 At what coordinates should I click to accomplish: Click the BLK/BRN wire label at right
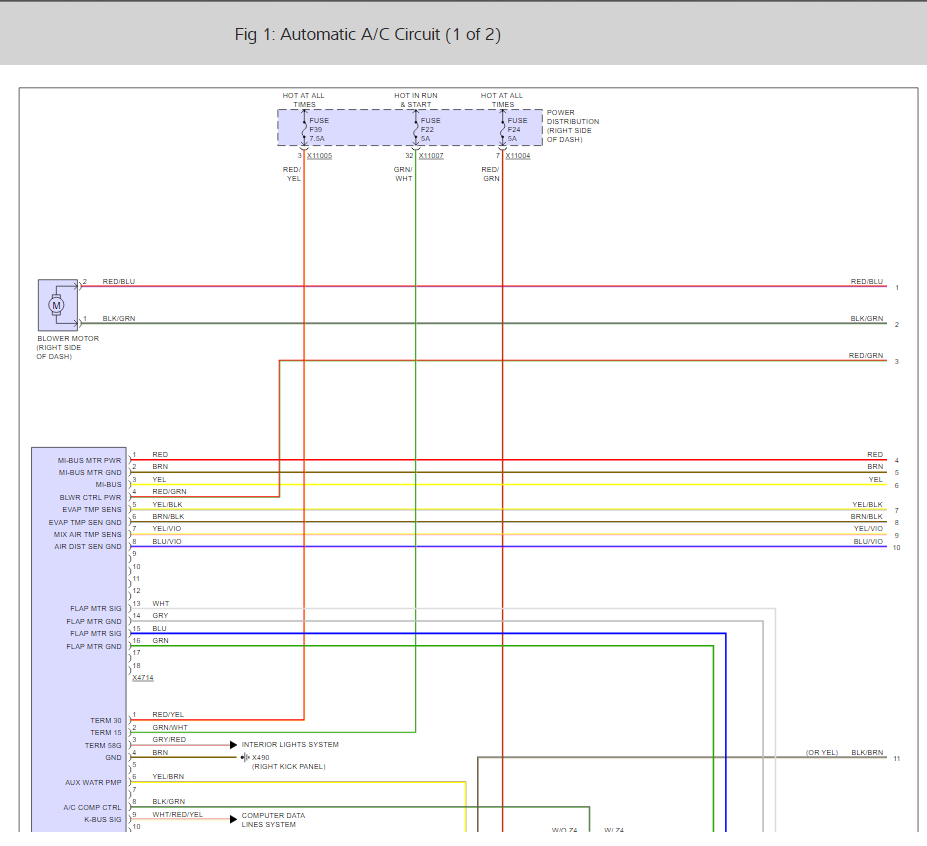(867, 753)
